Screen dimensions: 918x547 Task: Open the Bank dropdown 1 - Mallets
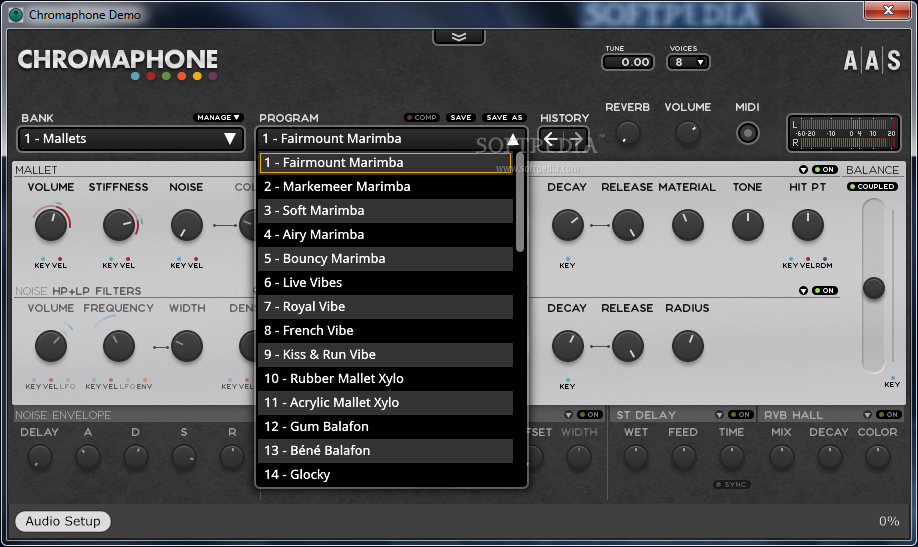[x=131, y=139]
